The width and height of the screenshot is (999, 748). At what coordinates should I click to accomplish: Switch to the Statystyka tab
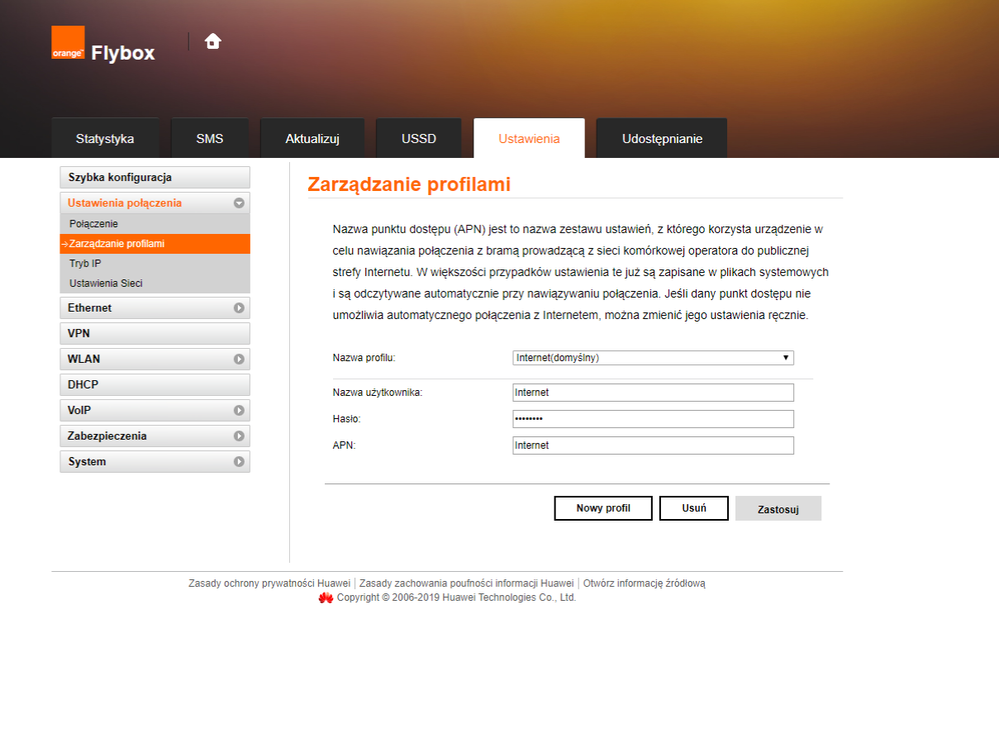click(x=105, y=139)
